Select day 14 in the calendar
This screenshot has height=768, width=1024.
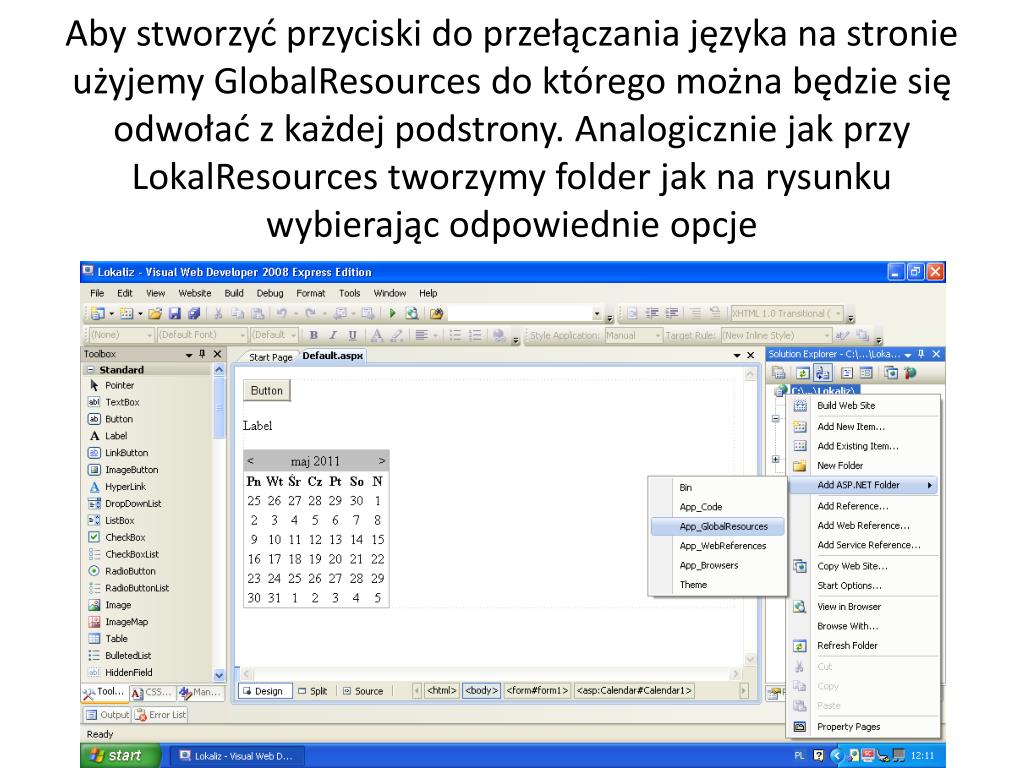356,540
